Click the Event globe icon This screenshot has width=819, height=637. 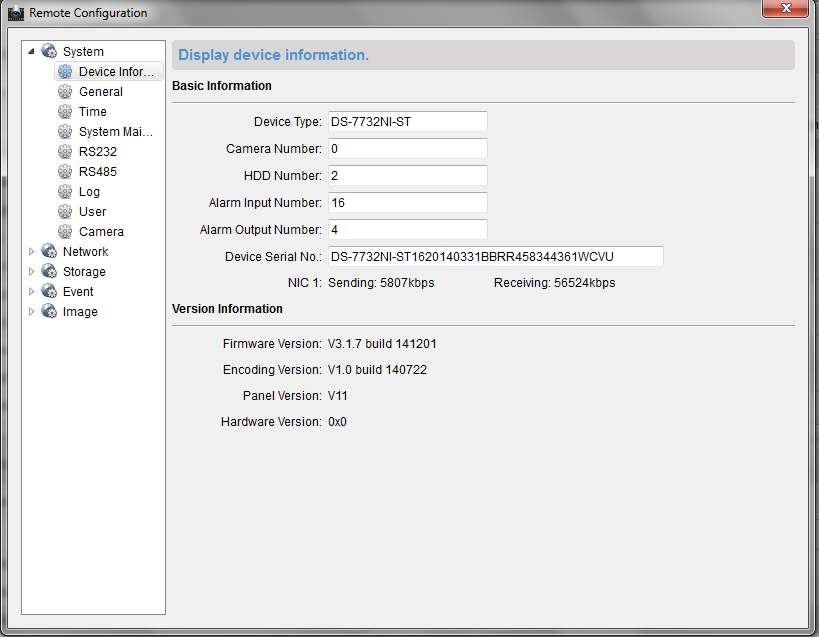(x=49, y=291)
